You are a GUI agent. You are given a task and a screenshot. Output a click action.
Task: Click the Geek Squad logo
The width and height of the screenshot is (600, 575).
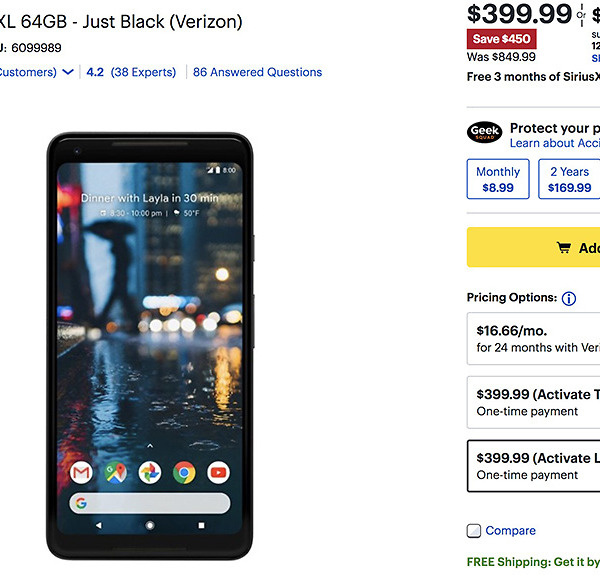[x=484, y=133]
